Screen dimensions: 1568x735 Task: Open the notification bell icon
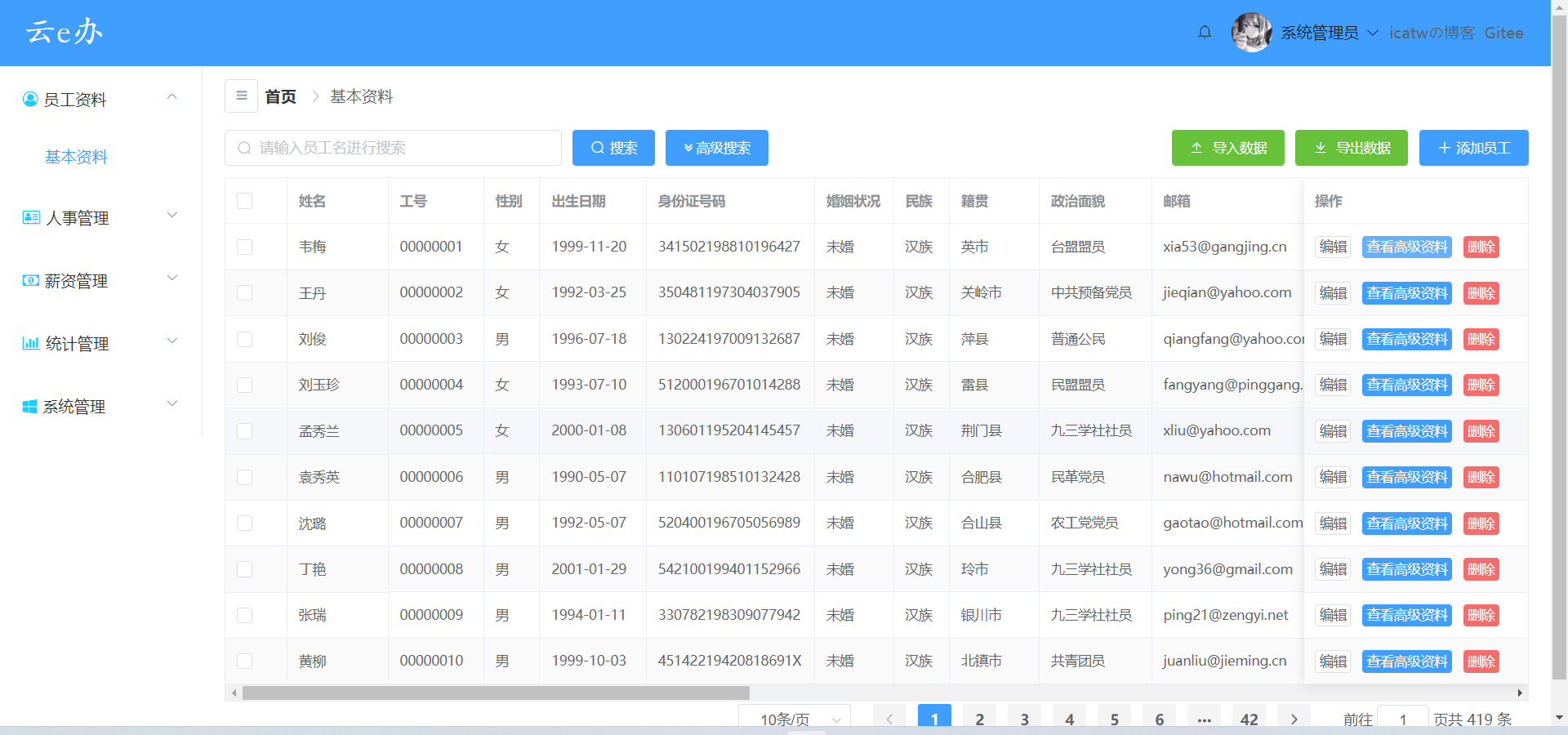click(1205, 33)
